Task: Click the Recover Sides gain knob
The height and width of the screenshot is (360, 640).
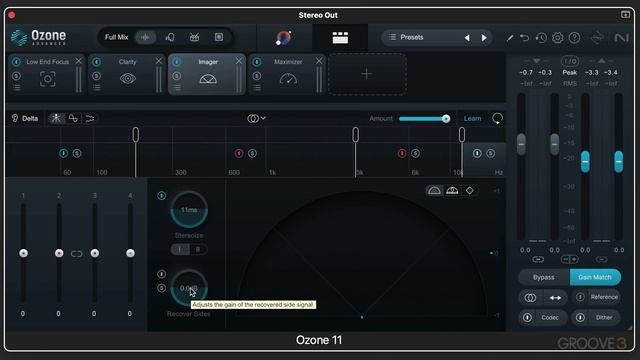Action: 189,288
